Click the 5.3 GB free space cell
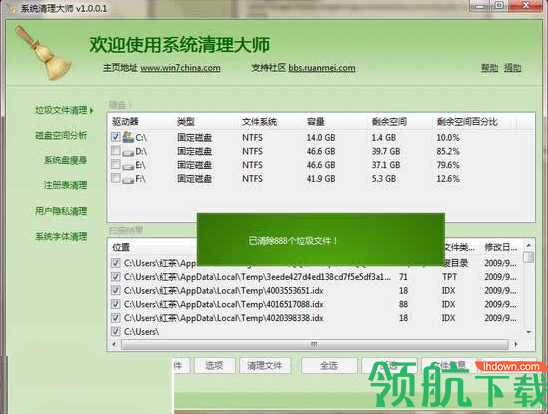This screenshot has width=548, height=414. click(x=383, y=179)
